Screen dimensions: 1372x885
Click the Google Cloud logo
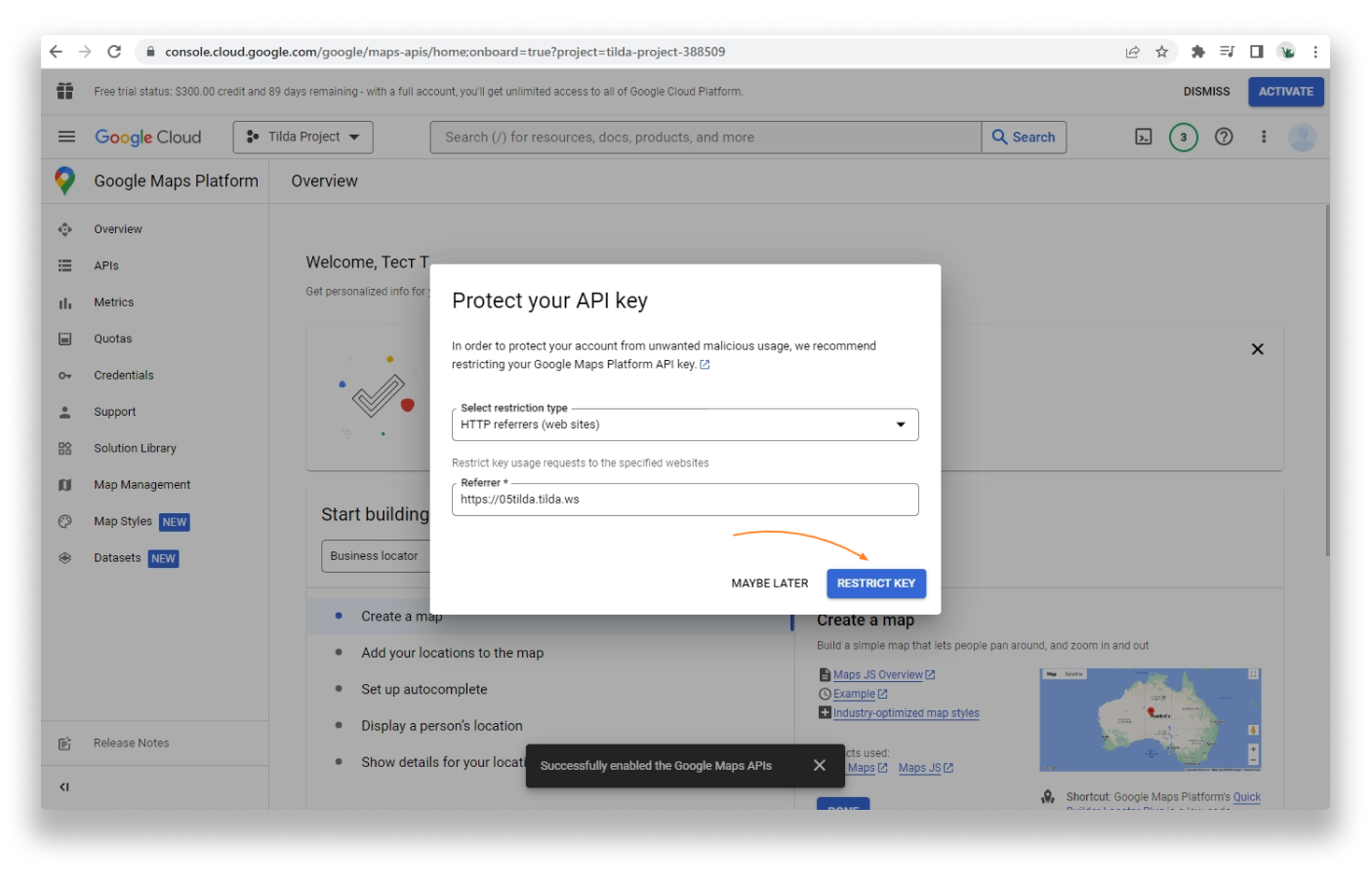[147, 138]
